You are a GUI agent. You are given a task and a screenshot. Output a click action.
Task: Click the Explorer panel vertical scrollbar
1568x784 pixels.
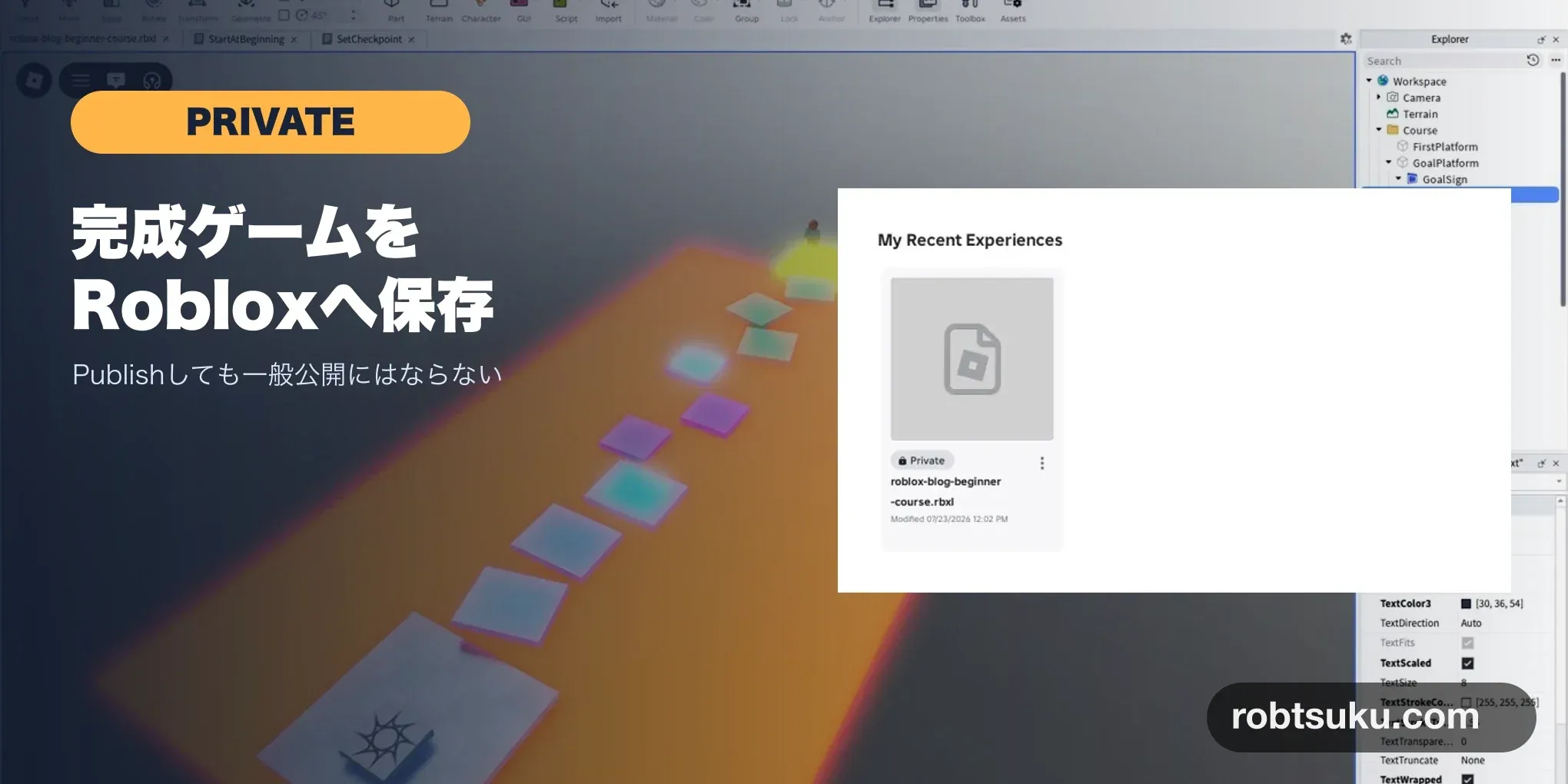coord(1563,188)
